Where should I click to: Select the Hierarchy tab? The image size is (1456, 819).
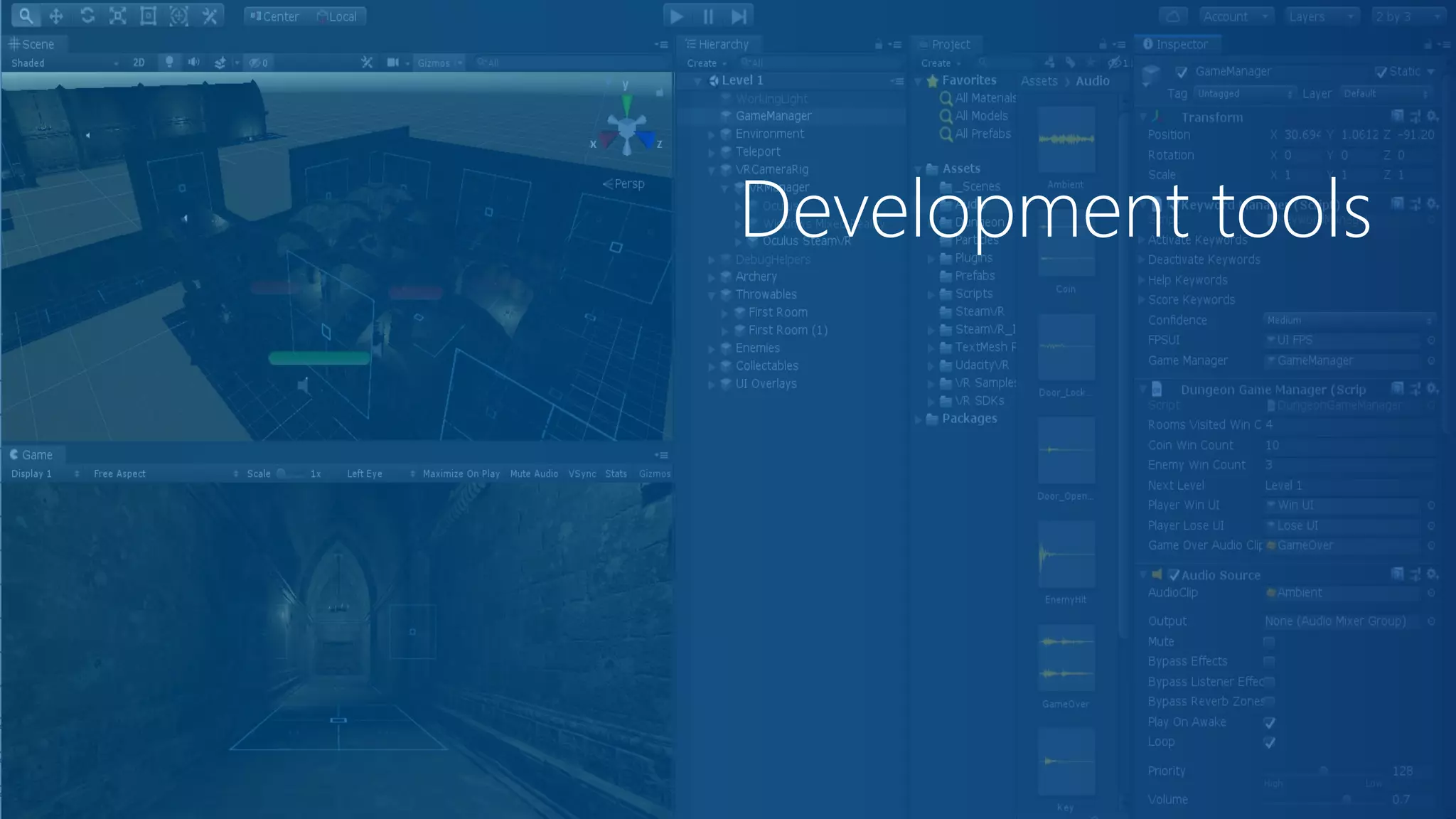coord(717,44)
